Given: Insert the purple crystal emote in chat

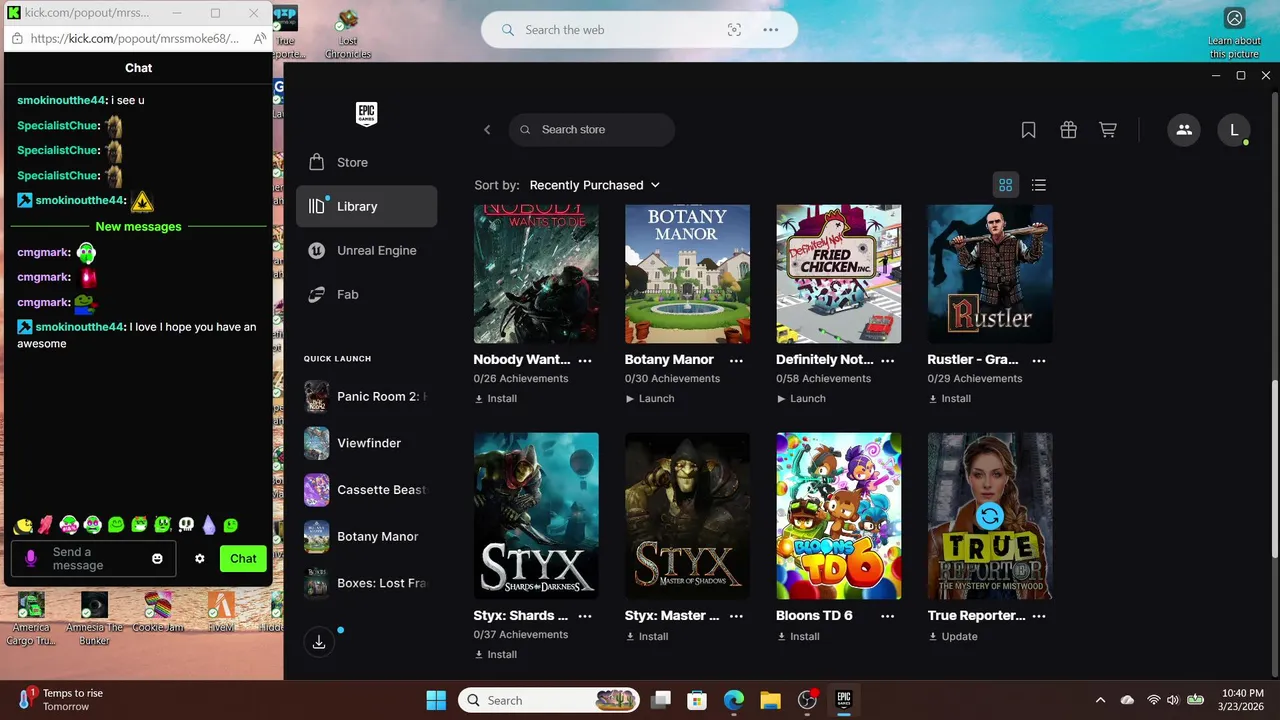Looking at the screenshot, I should pyautogui.click(x=209, y=525).
